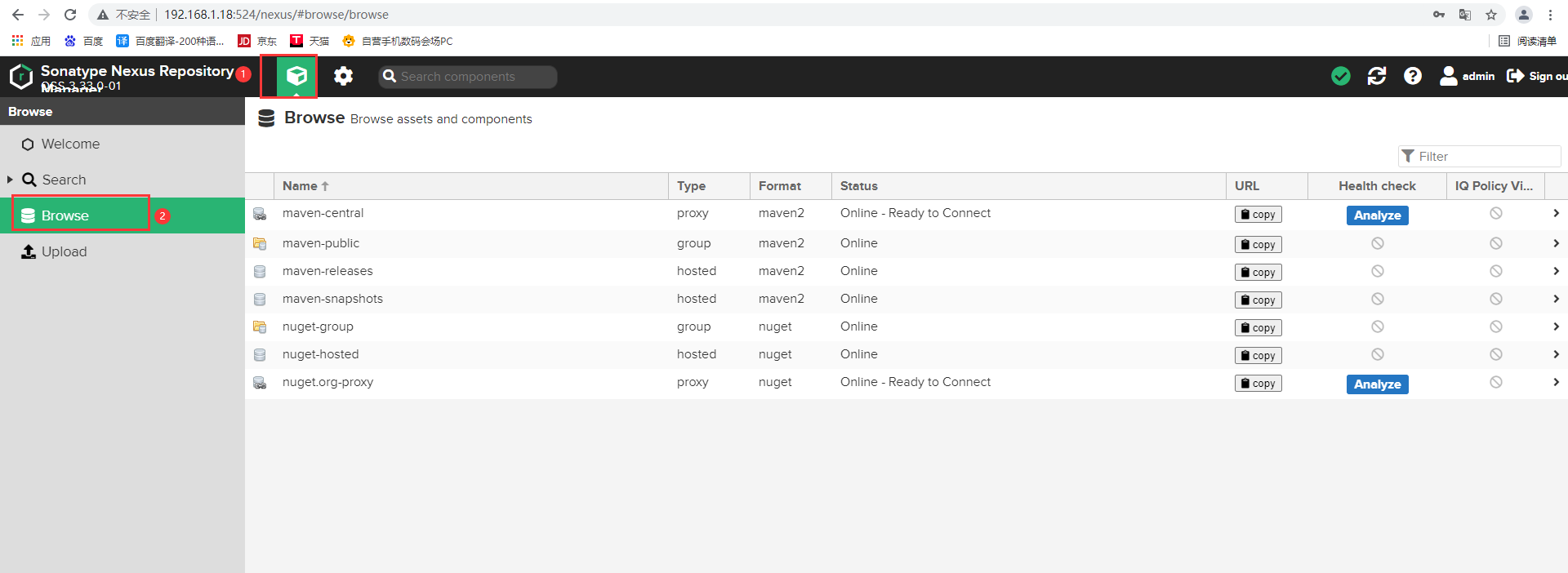Expand the nuget.org-proxy row chevron

click(x=1556, y=382)
